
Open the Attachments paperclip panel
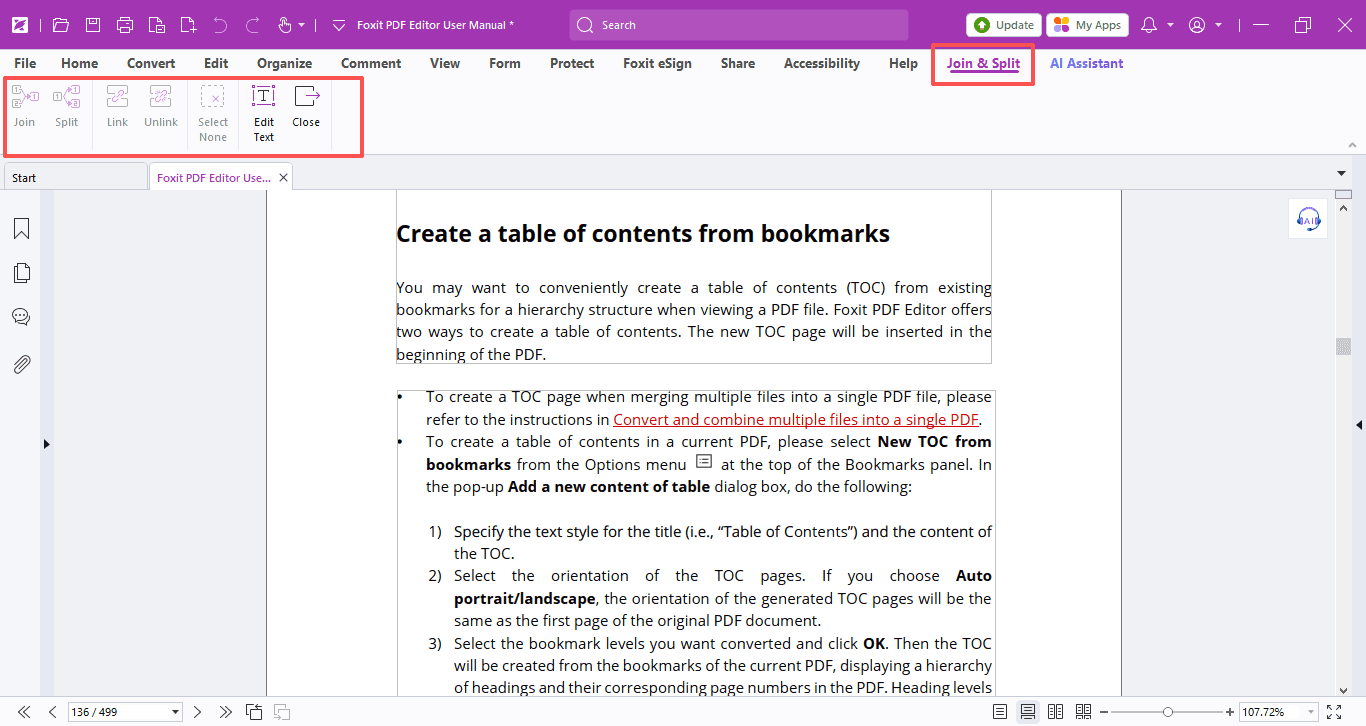[x=21, y=364]
